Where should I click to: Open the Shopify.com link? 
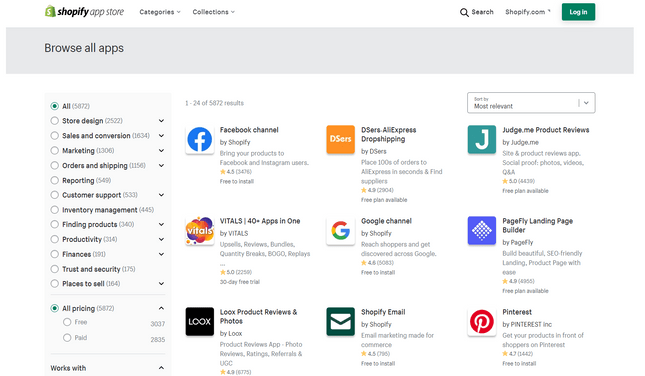(528, 12)
